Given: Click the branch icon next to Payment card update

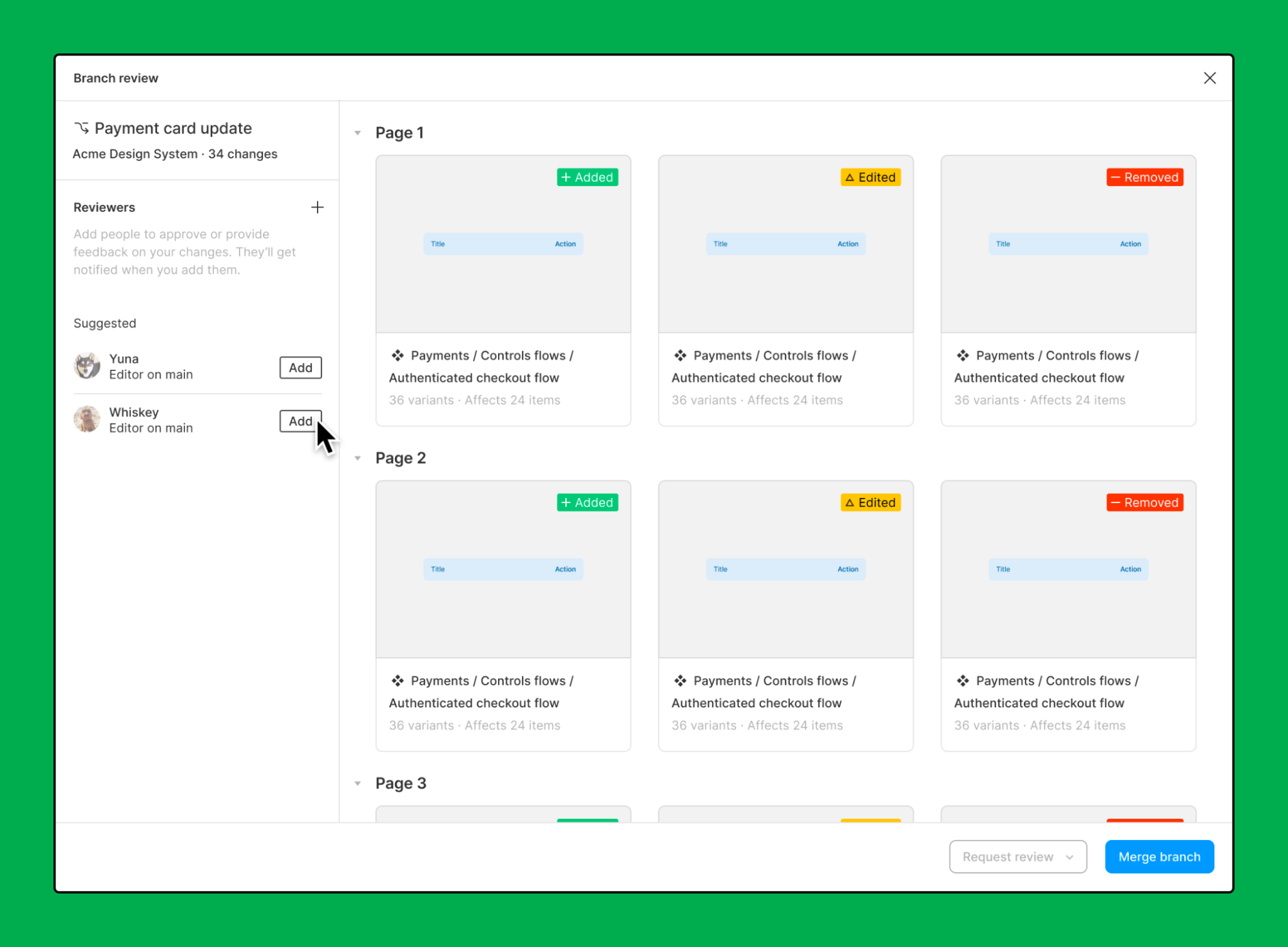Looking at the screenshot, I should [x=82, y=127].
